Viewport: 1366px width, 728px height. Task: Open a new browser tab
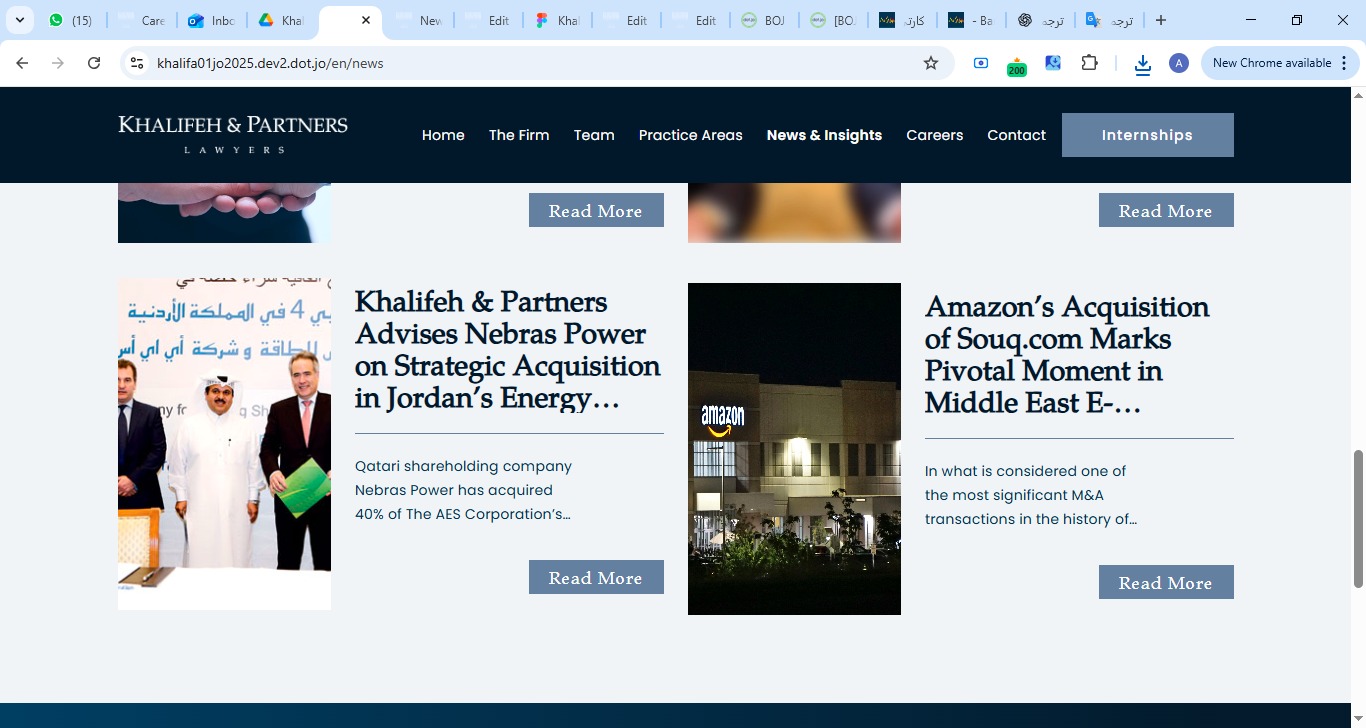(1160, 20)
